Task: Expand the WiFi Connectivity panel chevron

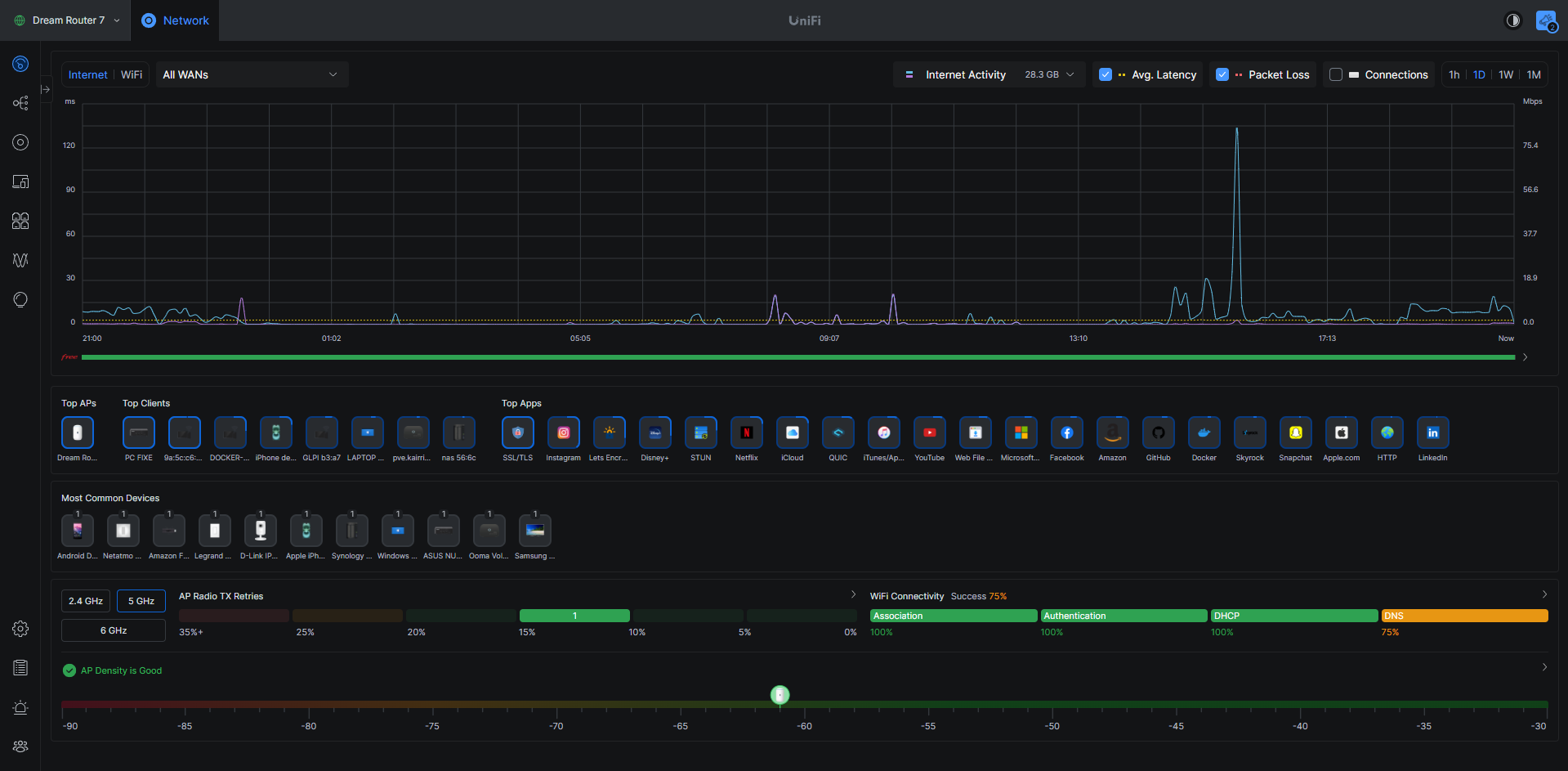Action: (x=1544, y=594)
